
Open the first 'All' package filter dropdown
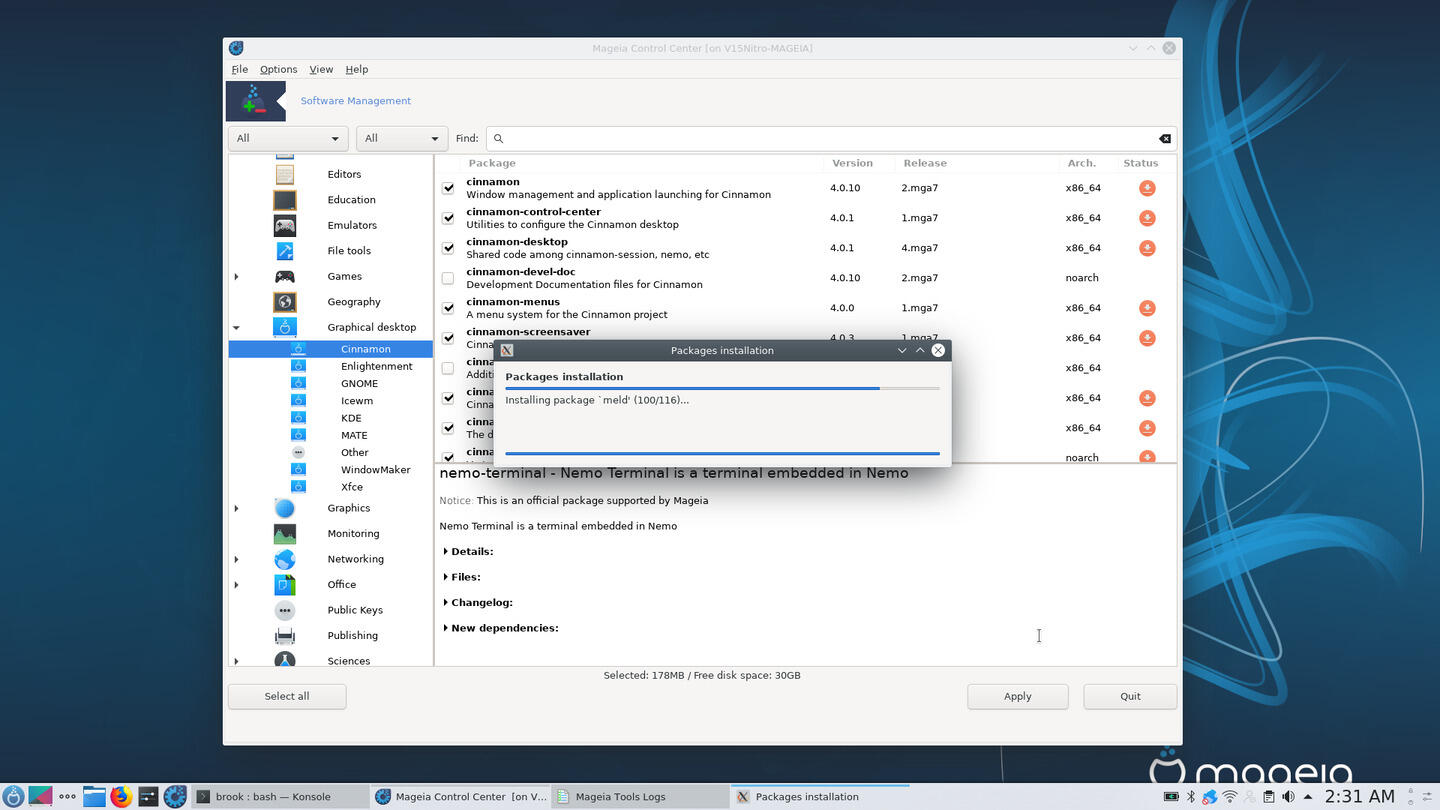click(x=288, y=139)
